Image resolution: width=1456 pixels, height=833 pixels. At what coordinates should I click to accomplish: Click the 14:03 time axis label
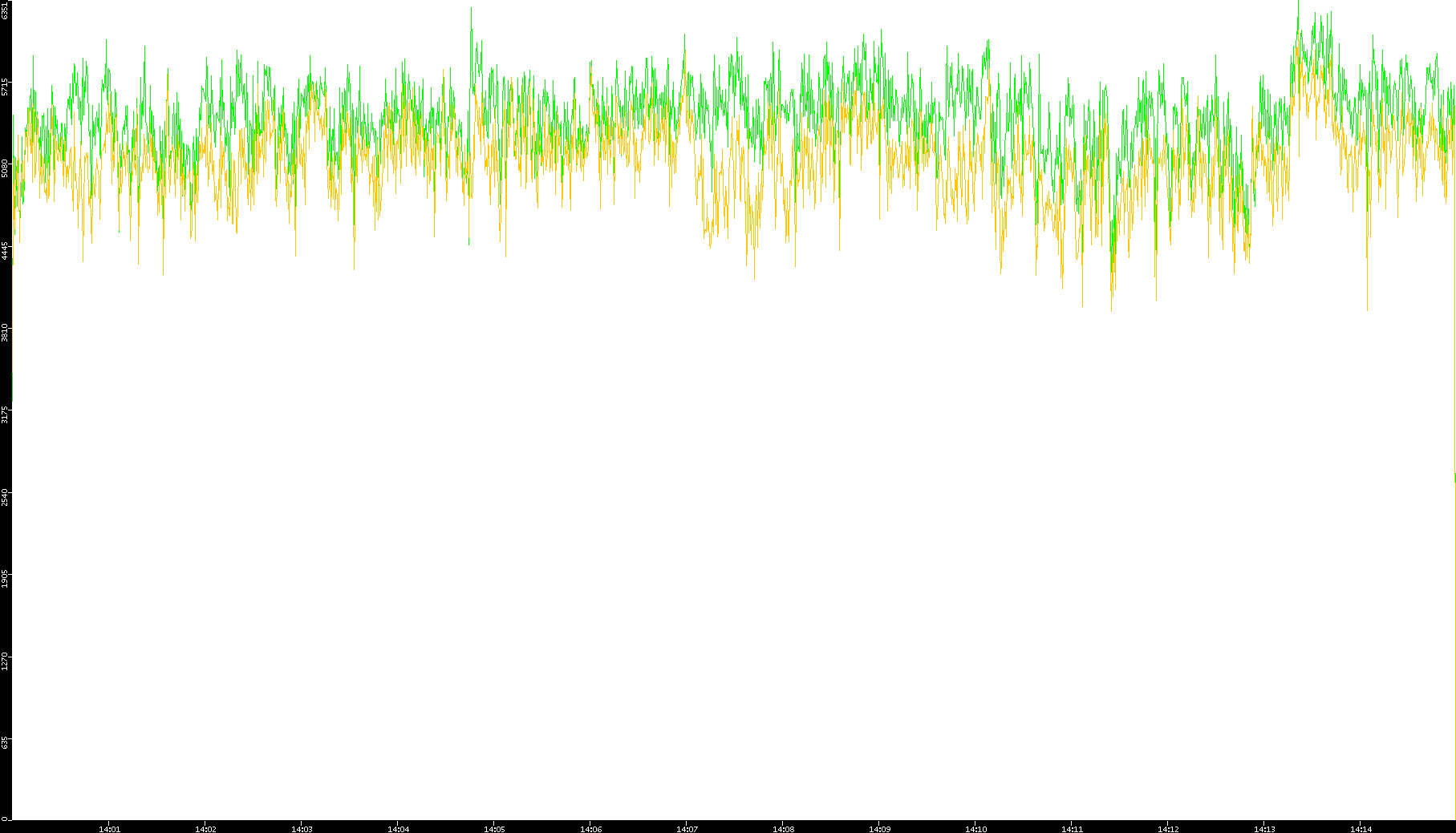click(302, 829)
